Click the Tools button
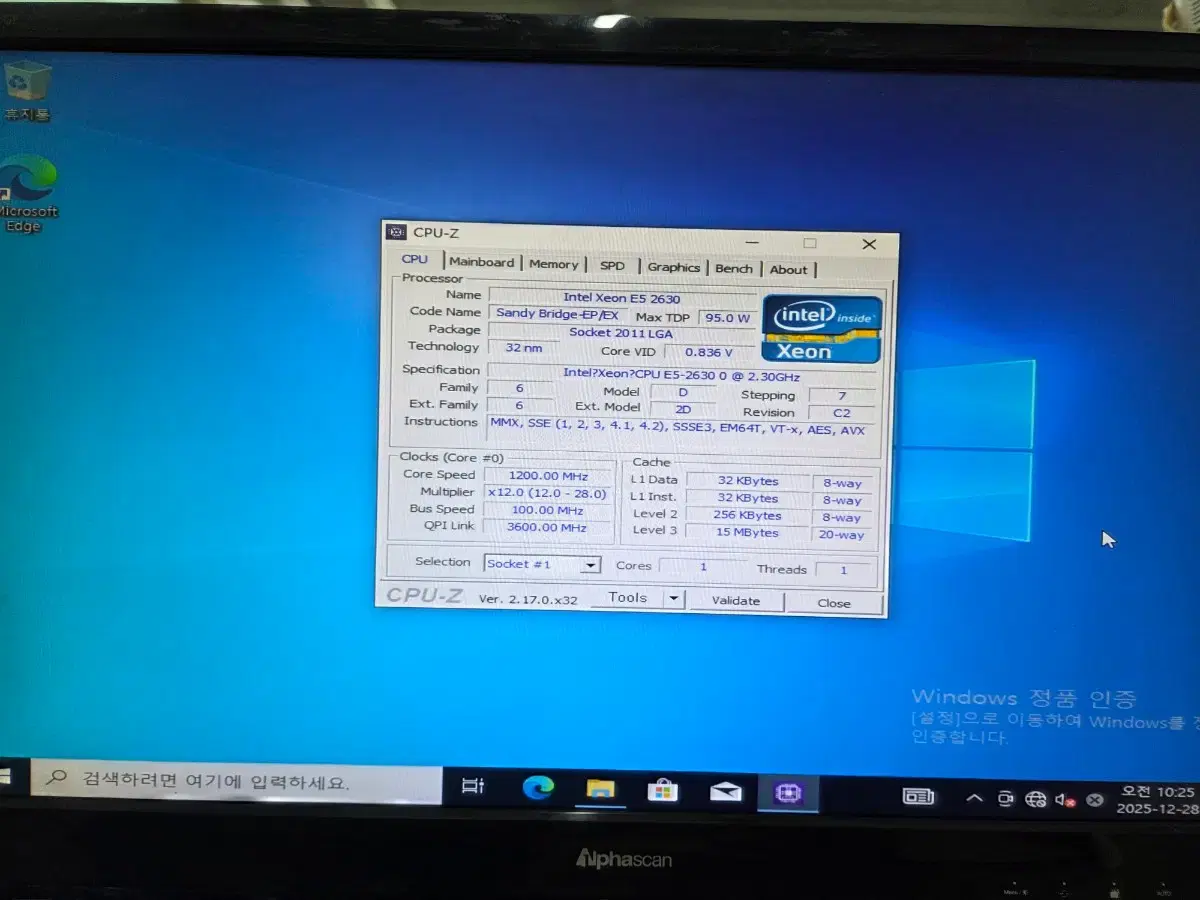Image resolution: width=1200 pixels, height=900 pixels. click(628, 597)
